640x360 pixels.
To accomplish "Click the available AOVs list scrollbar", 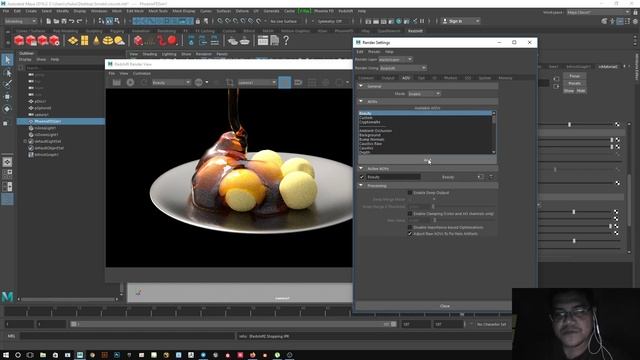I will [x=494, y=132].
